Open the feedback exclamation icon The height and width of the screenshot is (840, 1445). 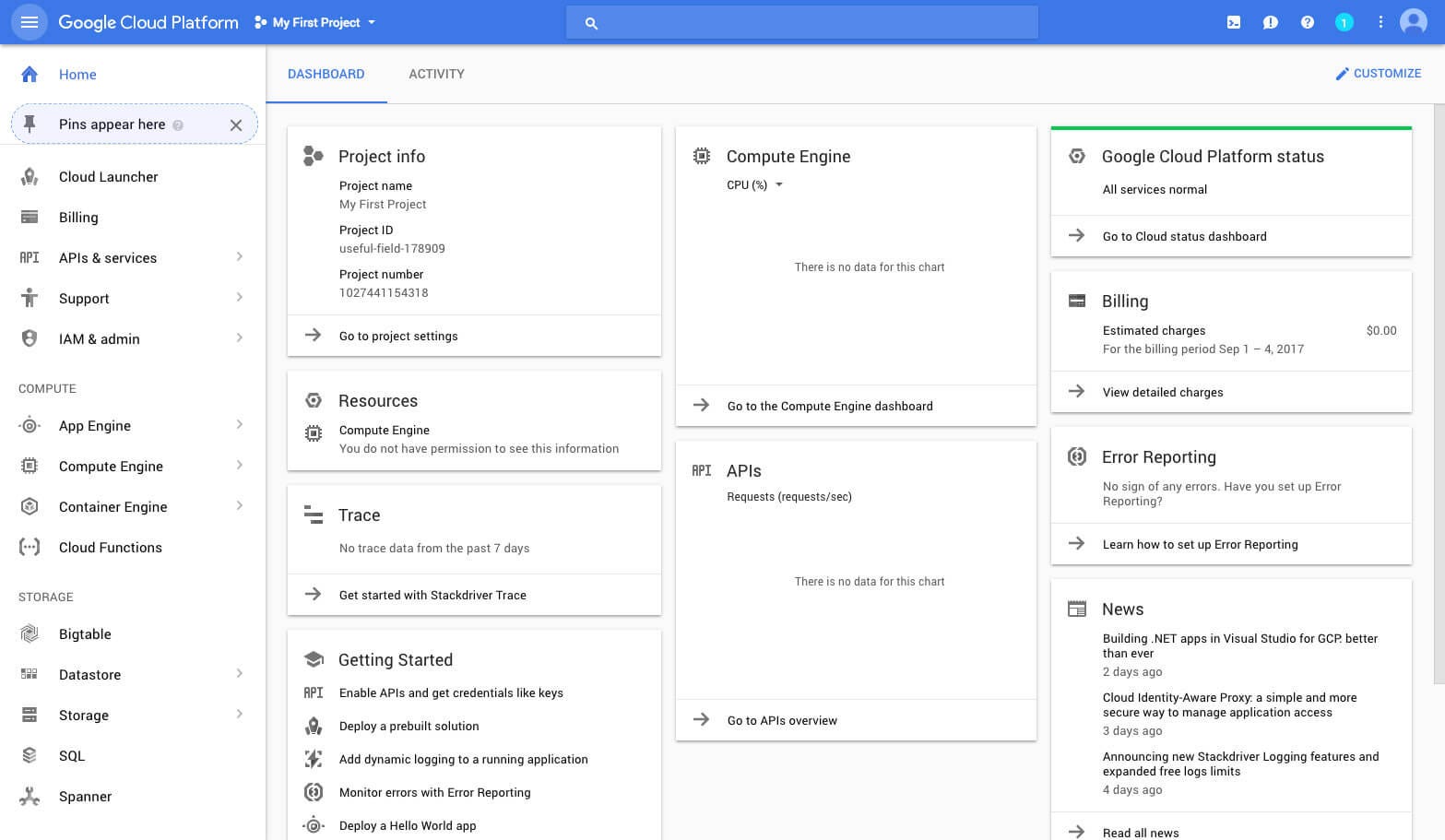1271,22
